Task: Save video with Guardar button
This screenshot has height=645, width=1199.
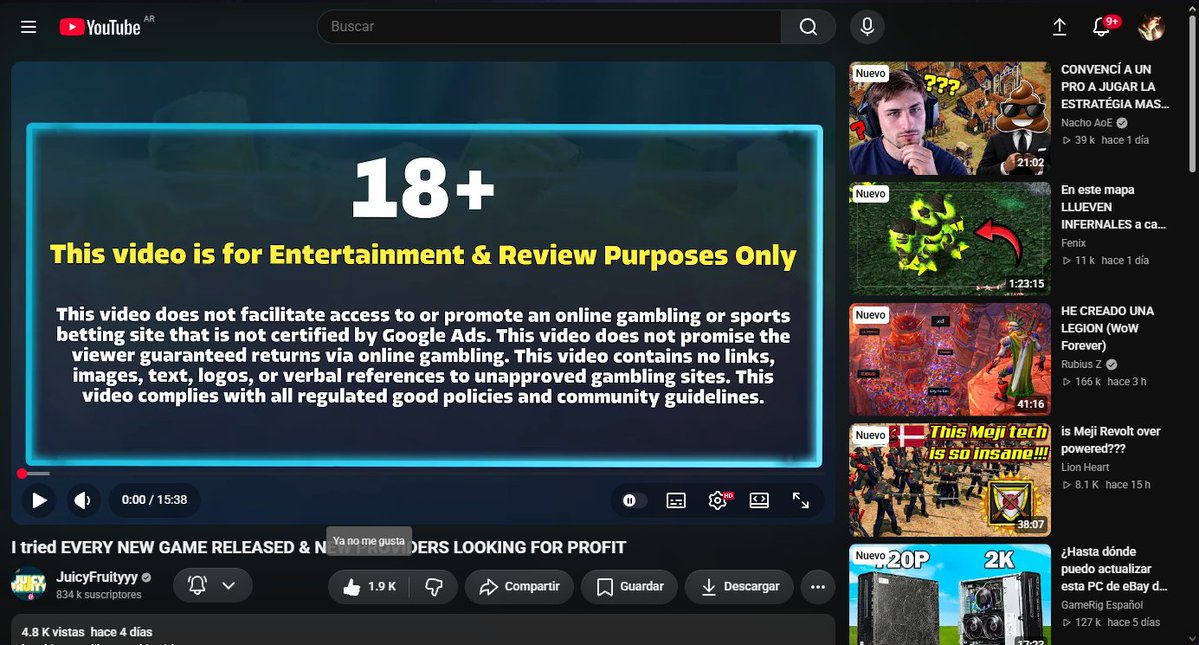Action: point(629,586)
